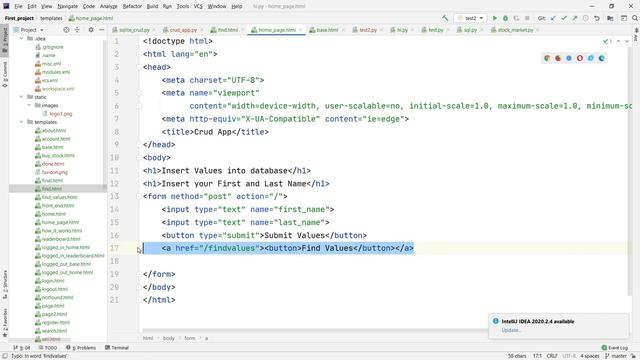Open file in Firefox browser icon

558,58
